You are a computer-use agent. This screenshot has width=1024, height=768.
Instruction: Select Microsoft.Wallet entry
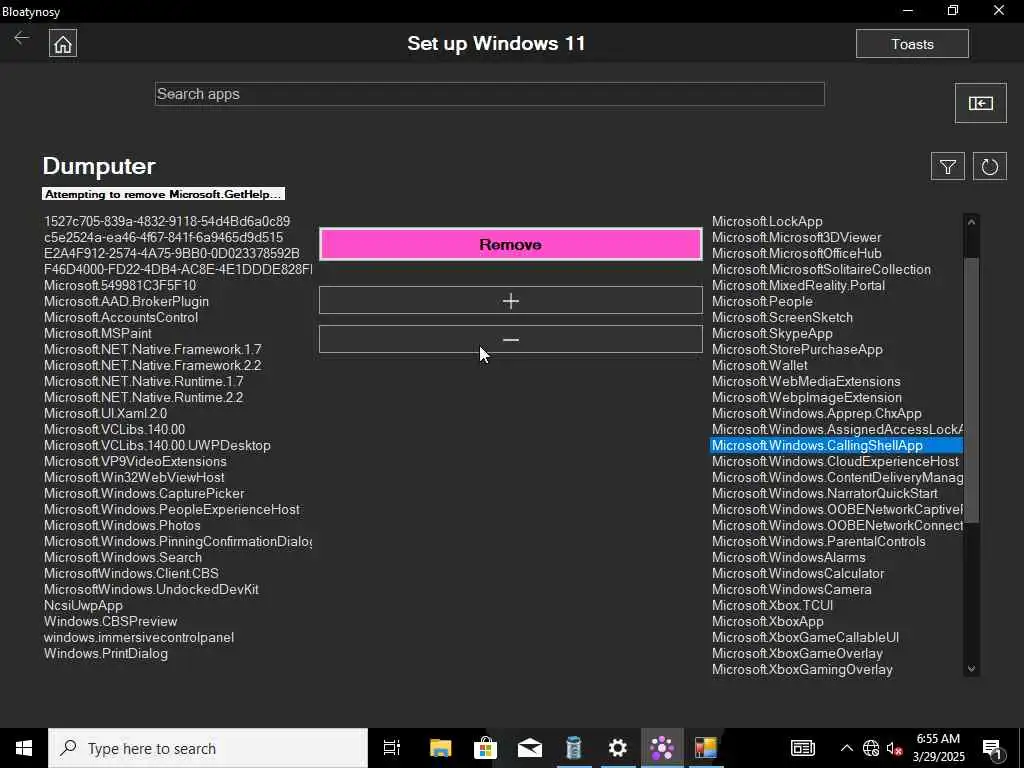(x=760, y=366)
